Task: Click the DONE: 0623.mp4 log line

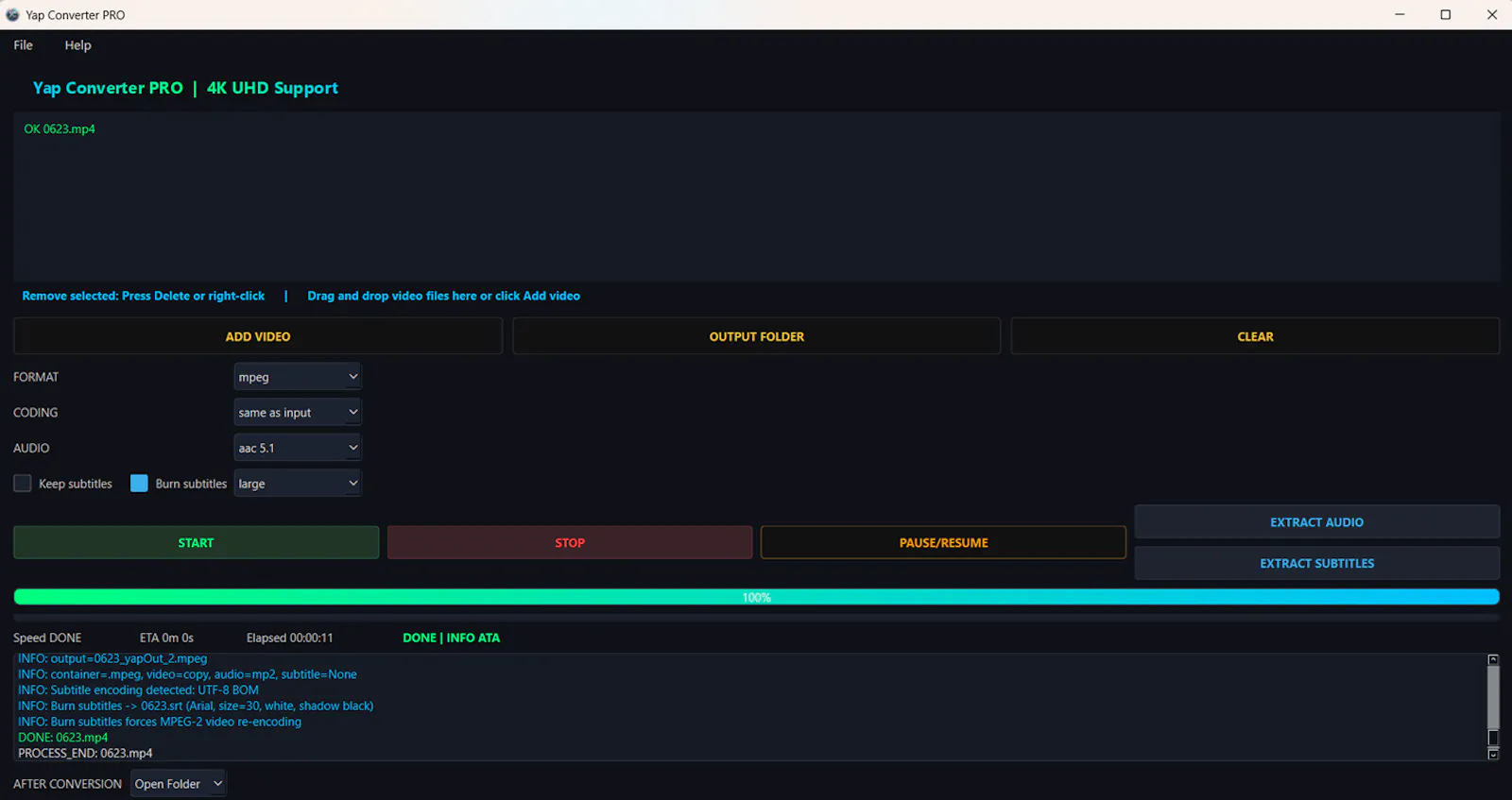Action: click(x=63, y=738)
